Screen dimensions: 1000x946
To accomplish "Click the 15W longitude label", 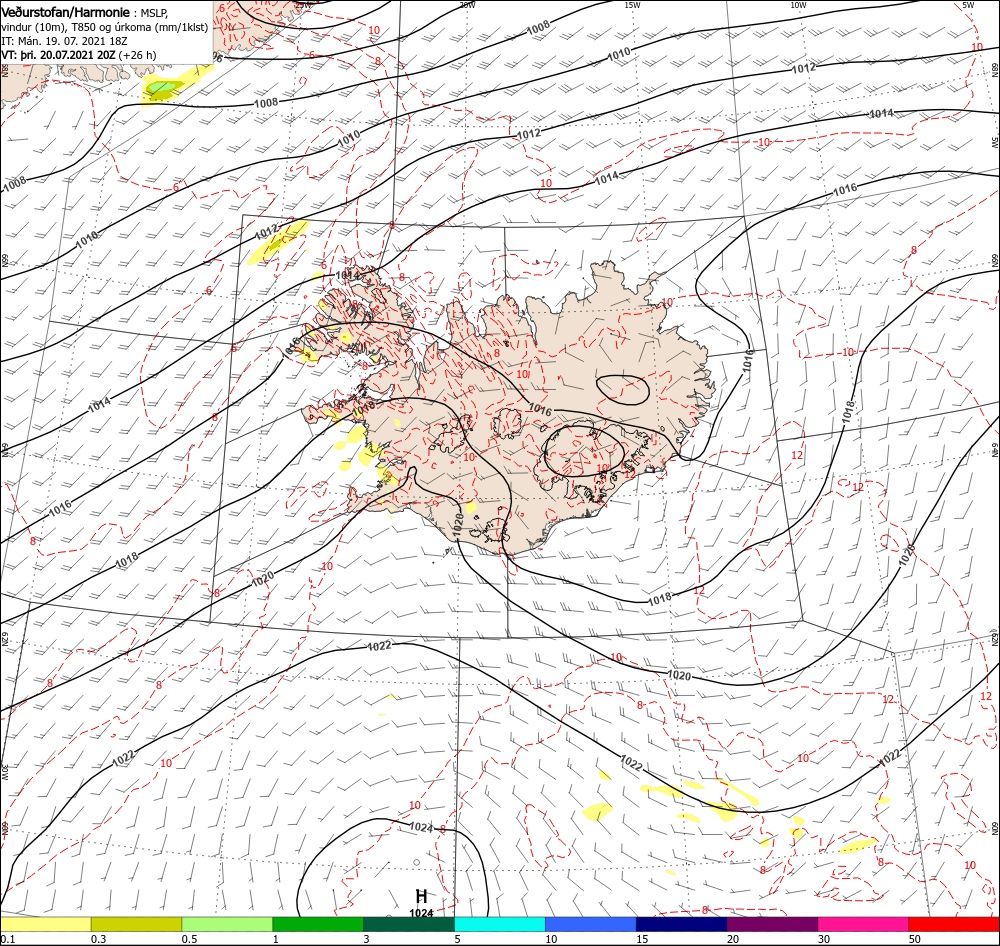I will [x=632, y=5].
